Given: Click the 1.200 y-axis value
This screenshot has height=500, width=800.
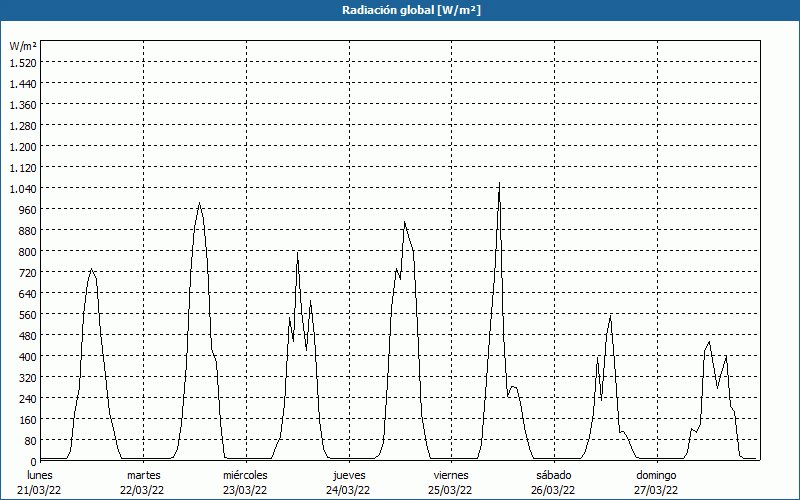Looking at the screenshot, I should [23, 146].
